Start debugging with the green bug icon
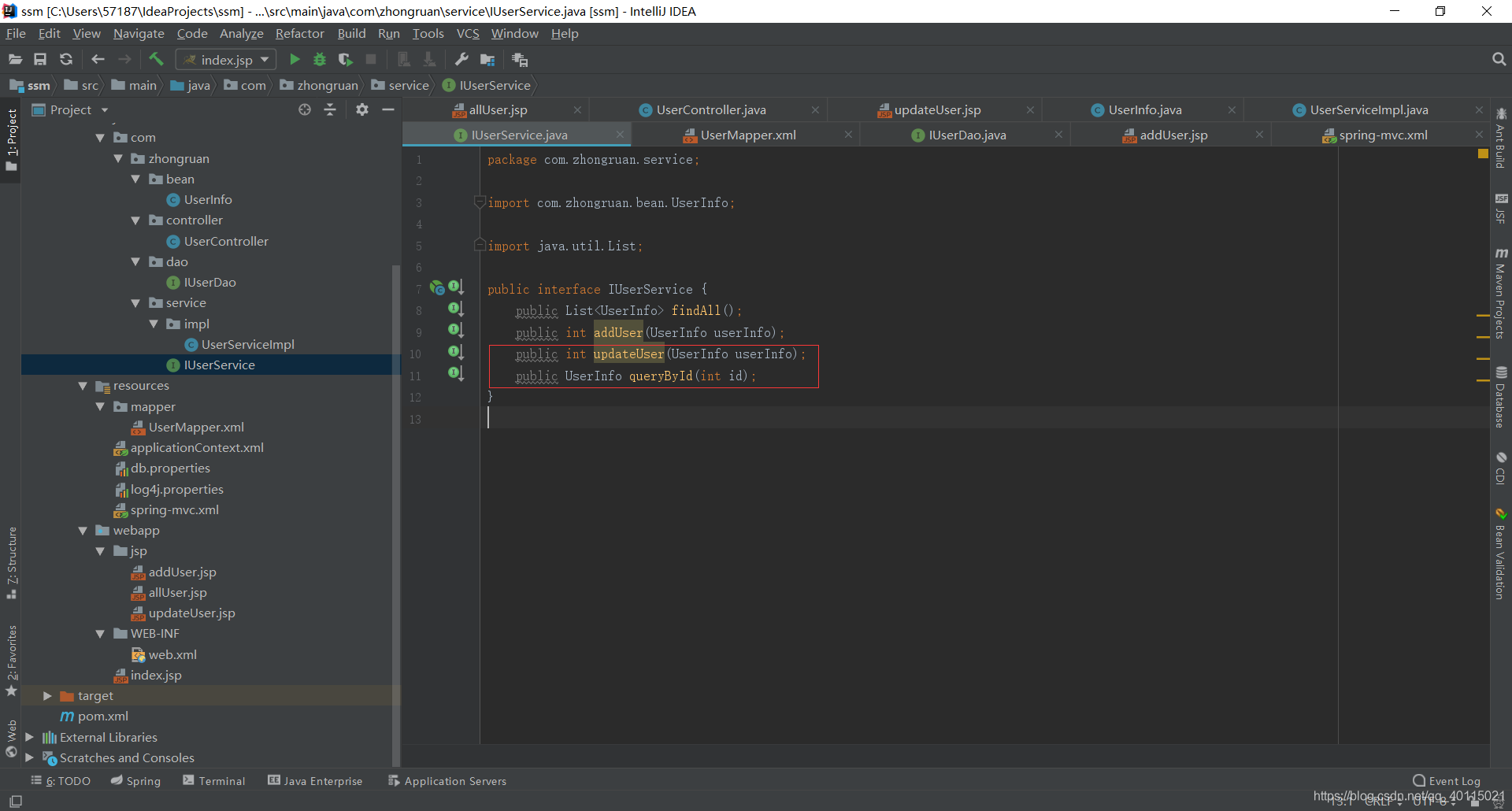This screenshot has width=1512, height=811. coord(320,59)
